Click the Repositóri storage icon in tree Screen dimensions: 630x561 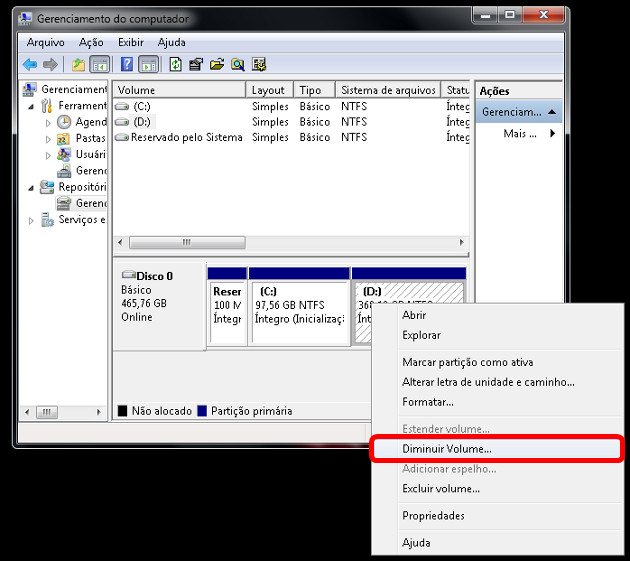[x=47, y=187]
